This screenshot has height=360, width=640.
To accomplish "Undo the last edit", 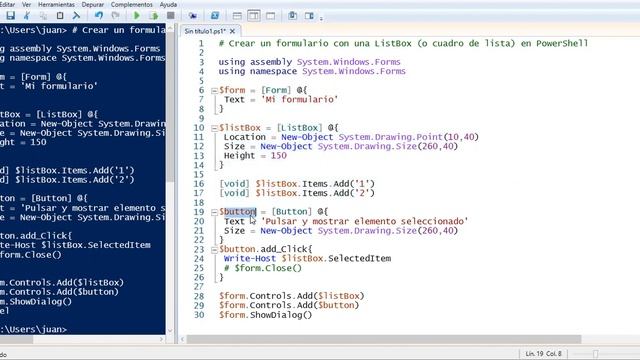I will point(99,16).
